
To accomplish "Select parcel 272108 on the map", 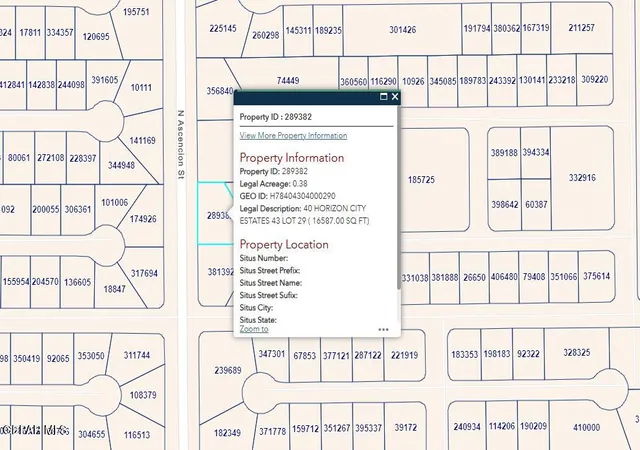I will tap(51, 157).
